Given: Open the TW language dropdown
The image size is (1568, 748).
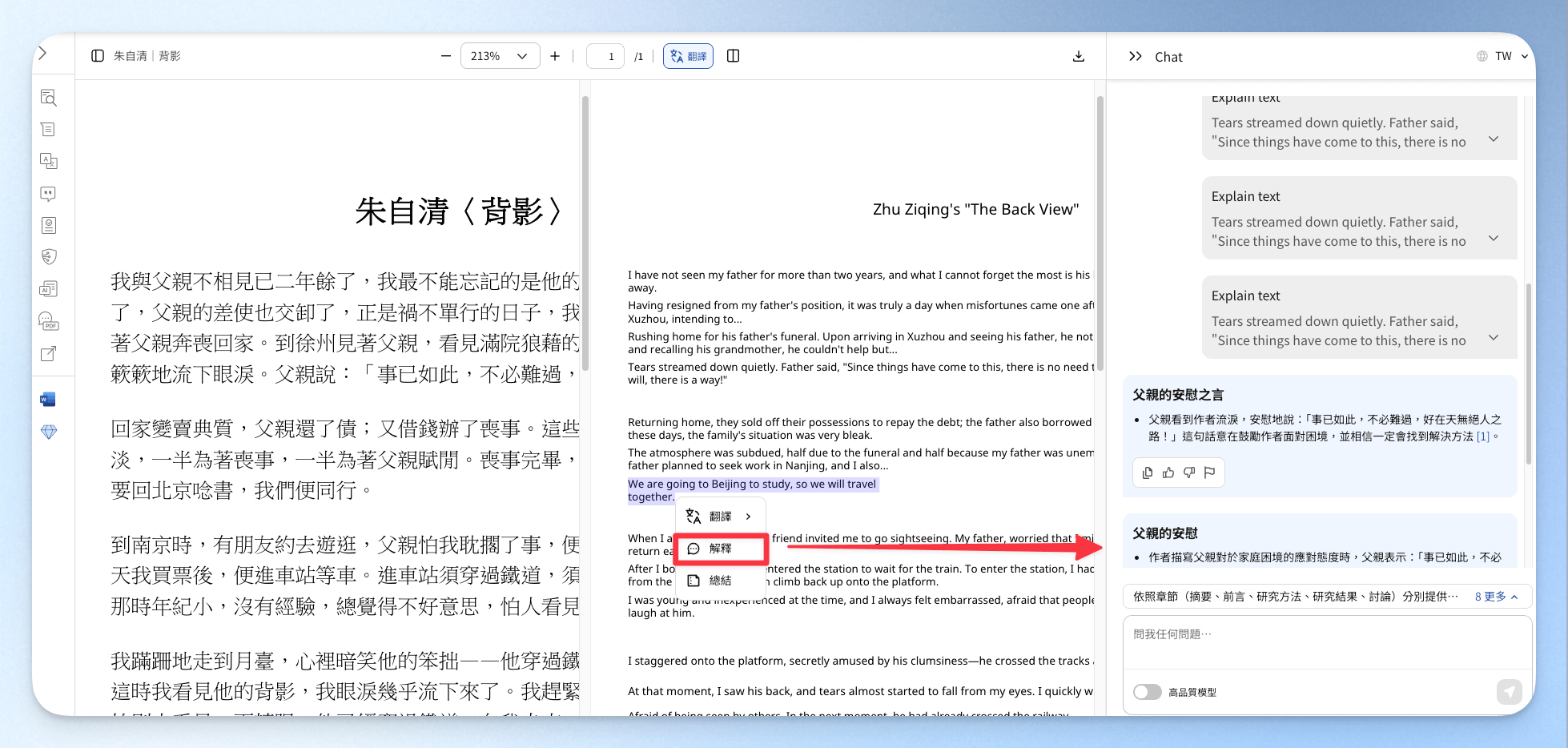Looking at the screenshot, I should pyautogui.click(x=1502, y=56).
